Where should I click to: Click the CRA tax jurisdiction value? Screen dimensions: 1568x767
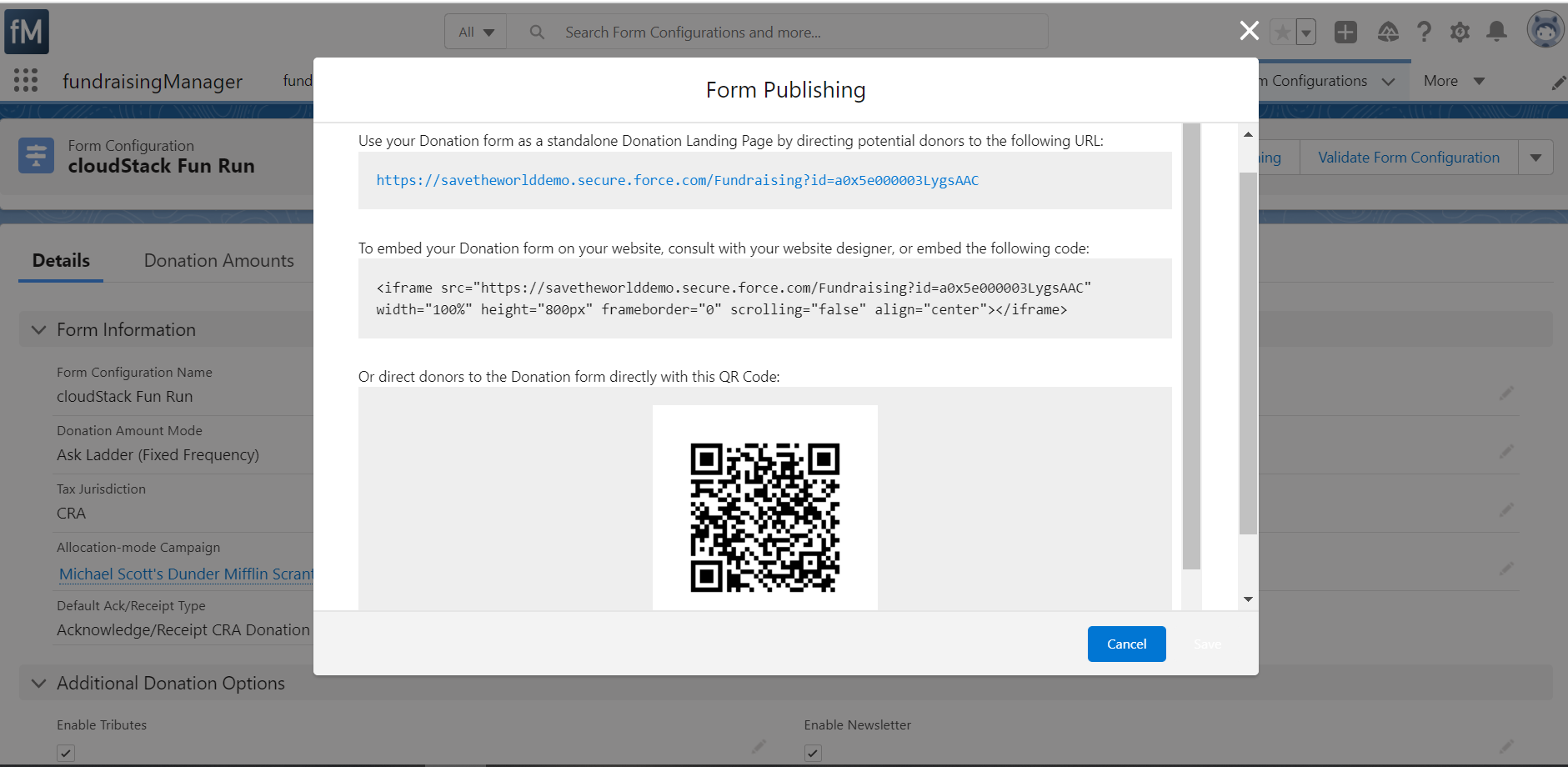coord(71,514)
